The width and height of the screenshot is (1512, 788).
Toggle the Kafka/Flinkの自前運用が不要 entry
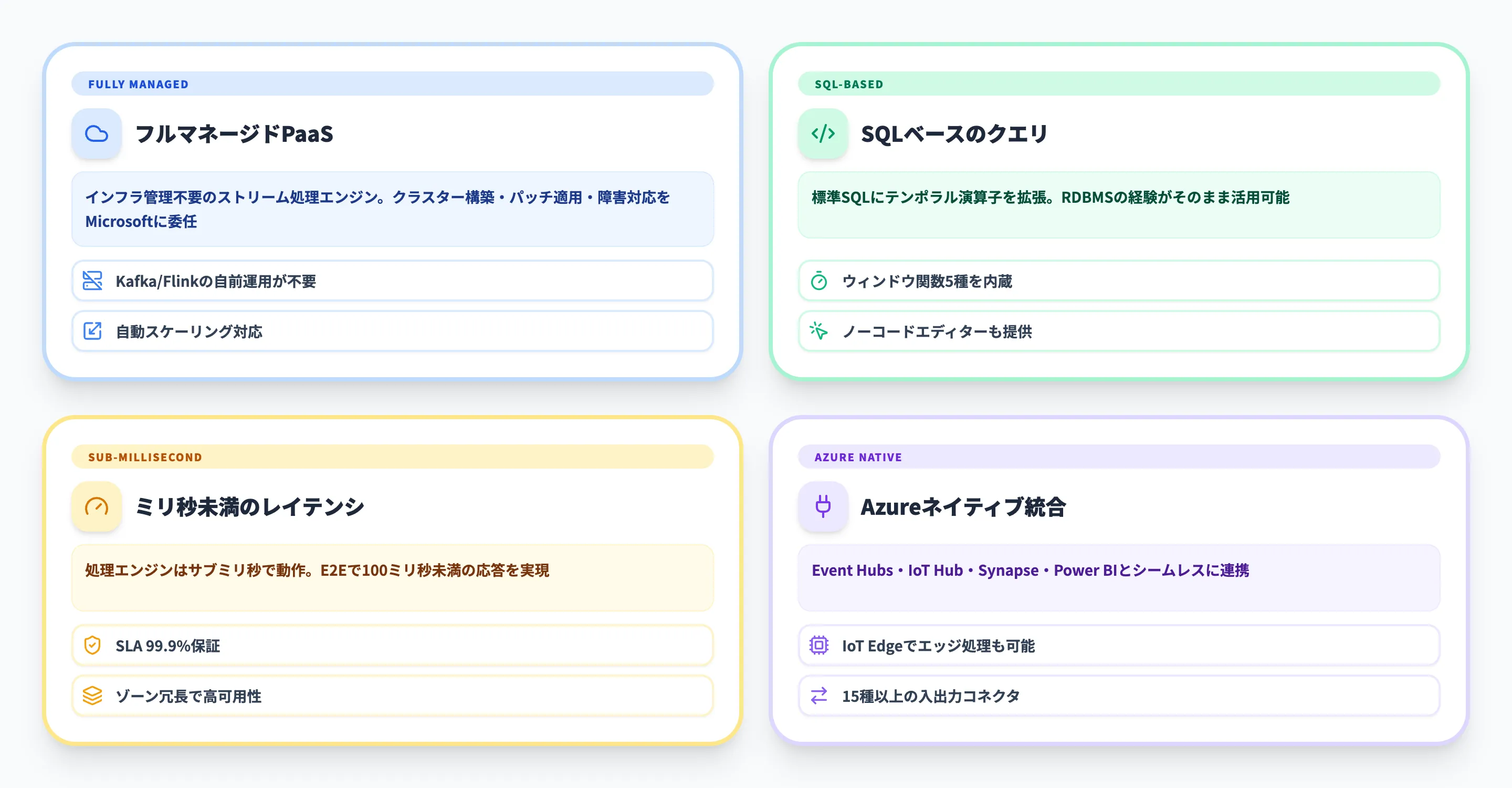392,281
